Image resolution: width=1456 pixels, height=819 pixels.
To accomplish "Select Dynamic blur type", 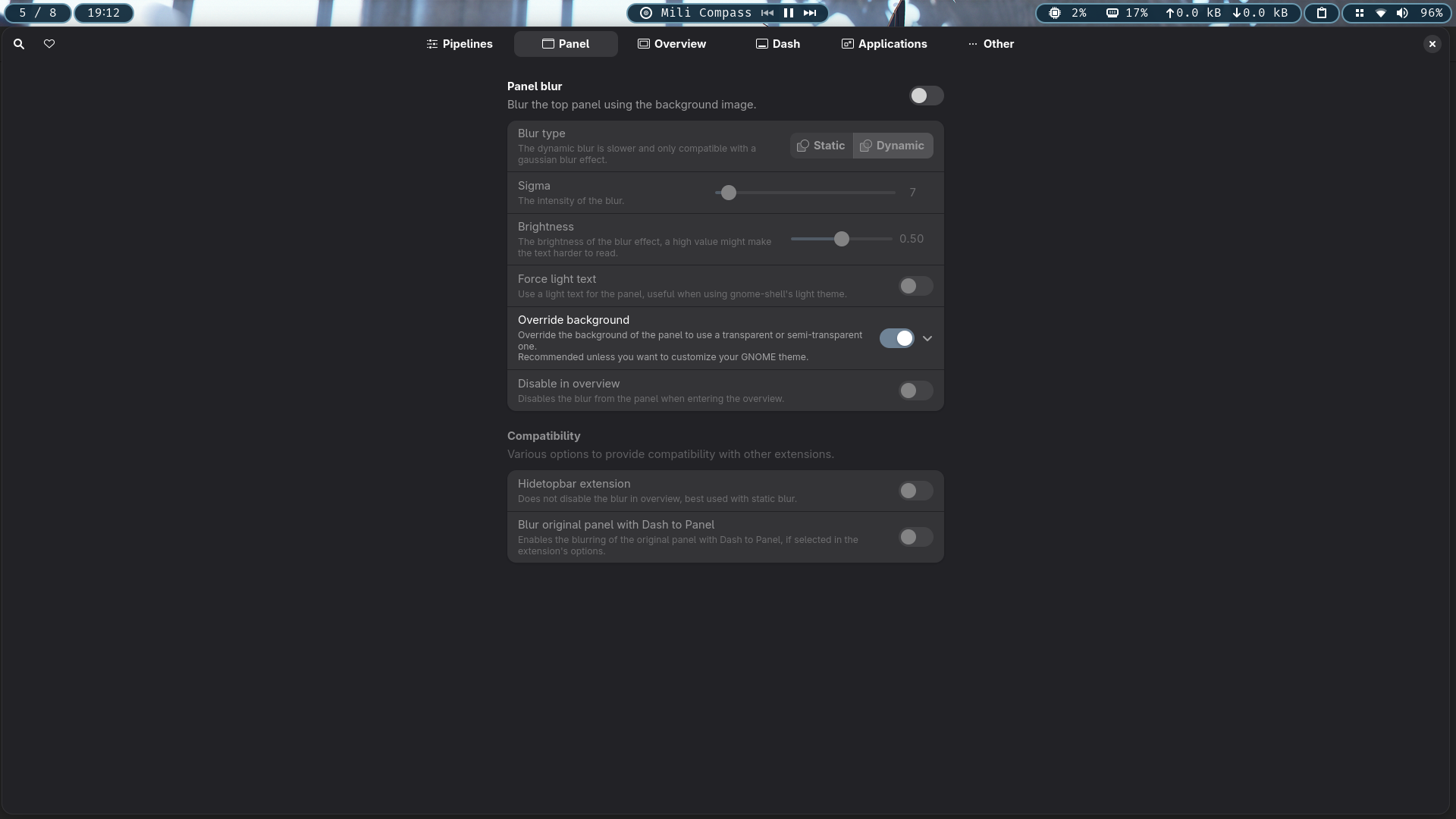I will pos(893,146).
